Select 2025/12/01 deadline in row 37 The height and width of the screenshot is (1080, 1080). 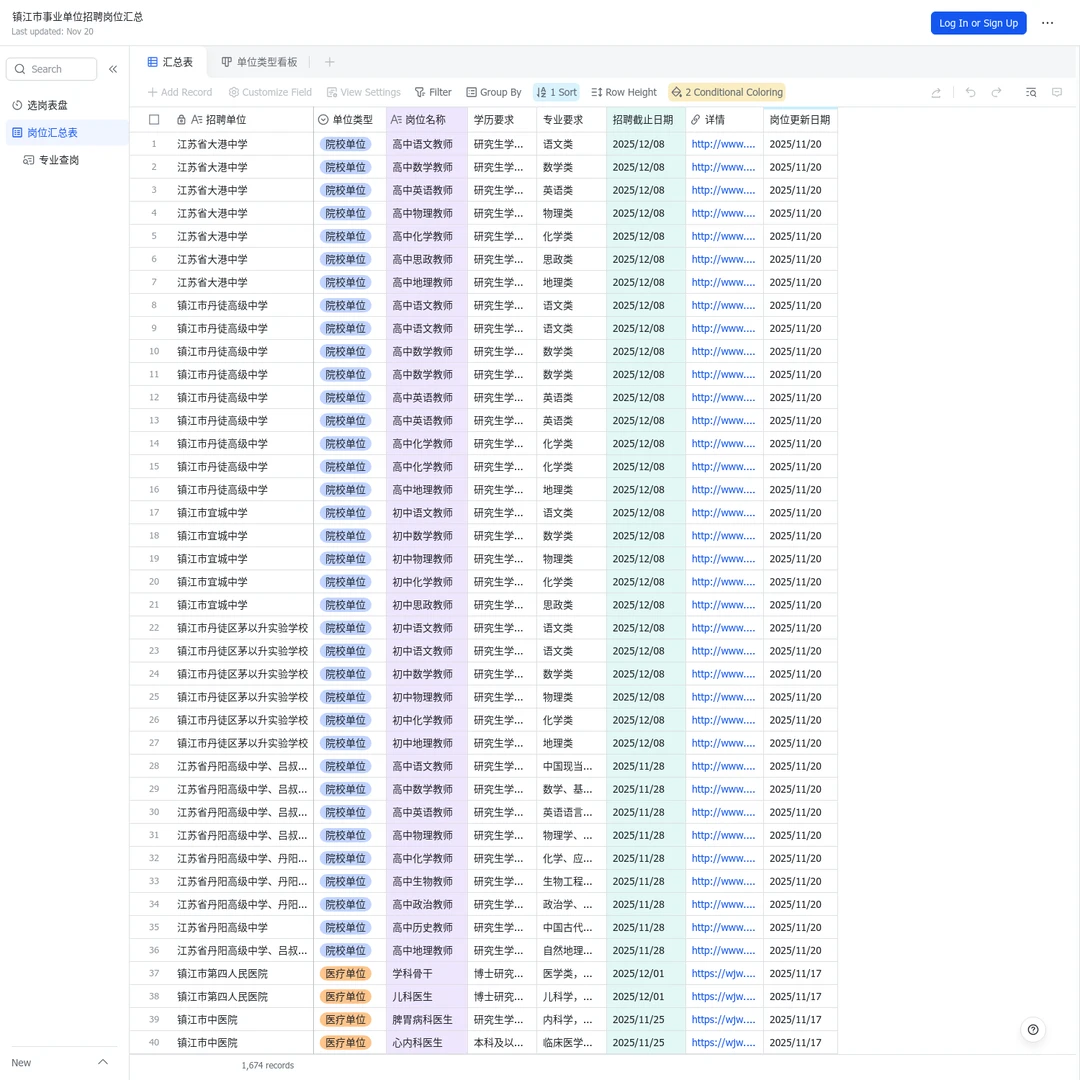(646, 973)
